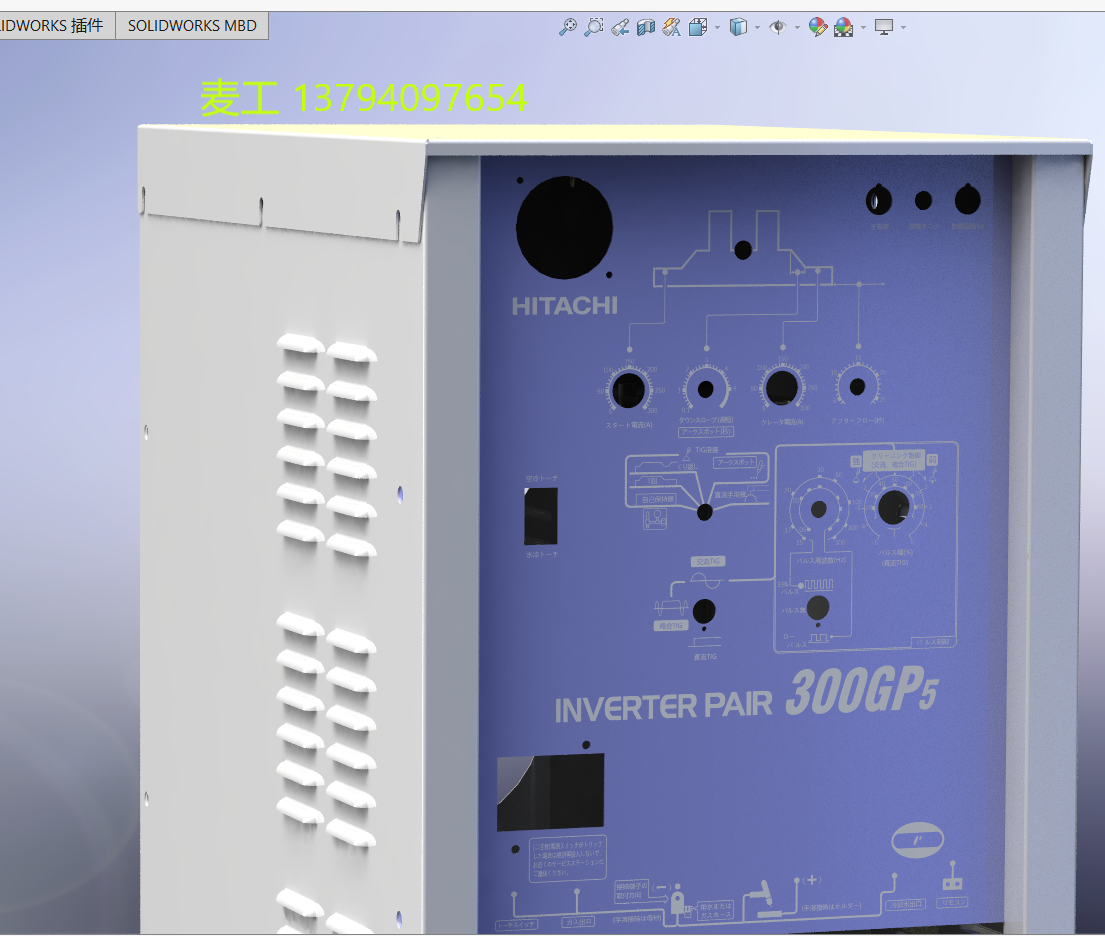Expand the View Settings dropdown arrow
The image size is (1105, 936).
[x=903, y=28]
